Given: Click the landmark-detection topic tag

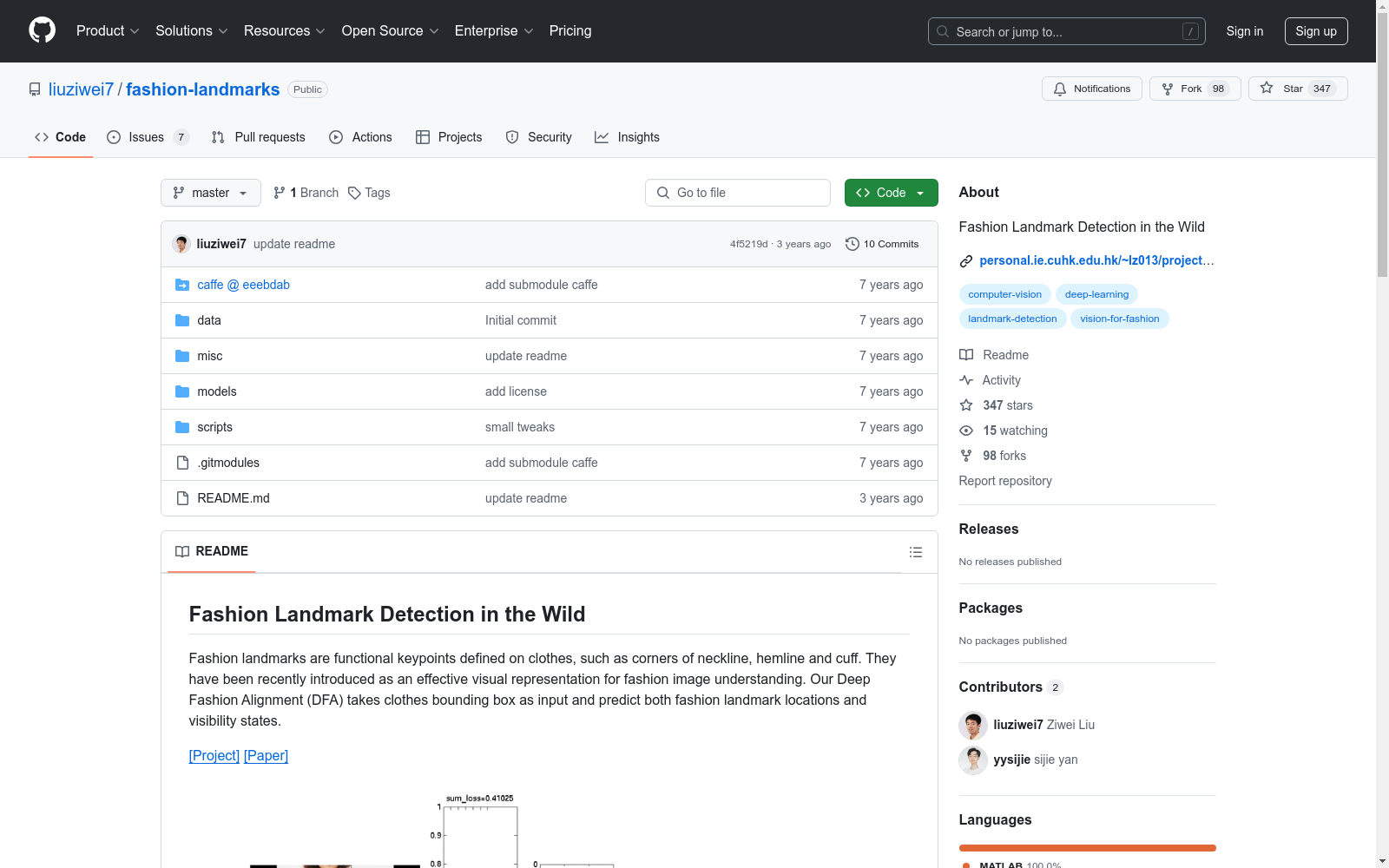Looking at the screenshot, I should pos(1012,319).
